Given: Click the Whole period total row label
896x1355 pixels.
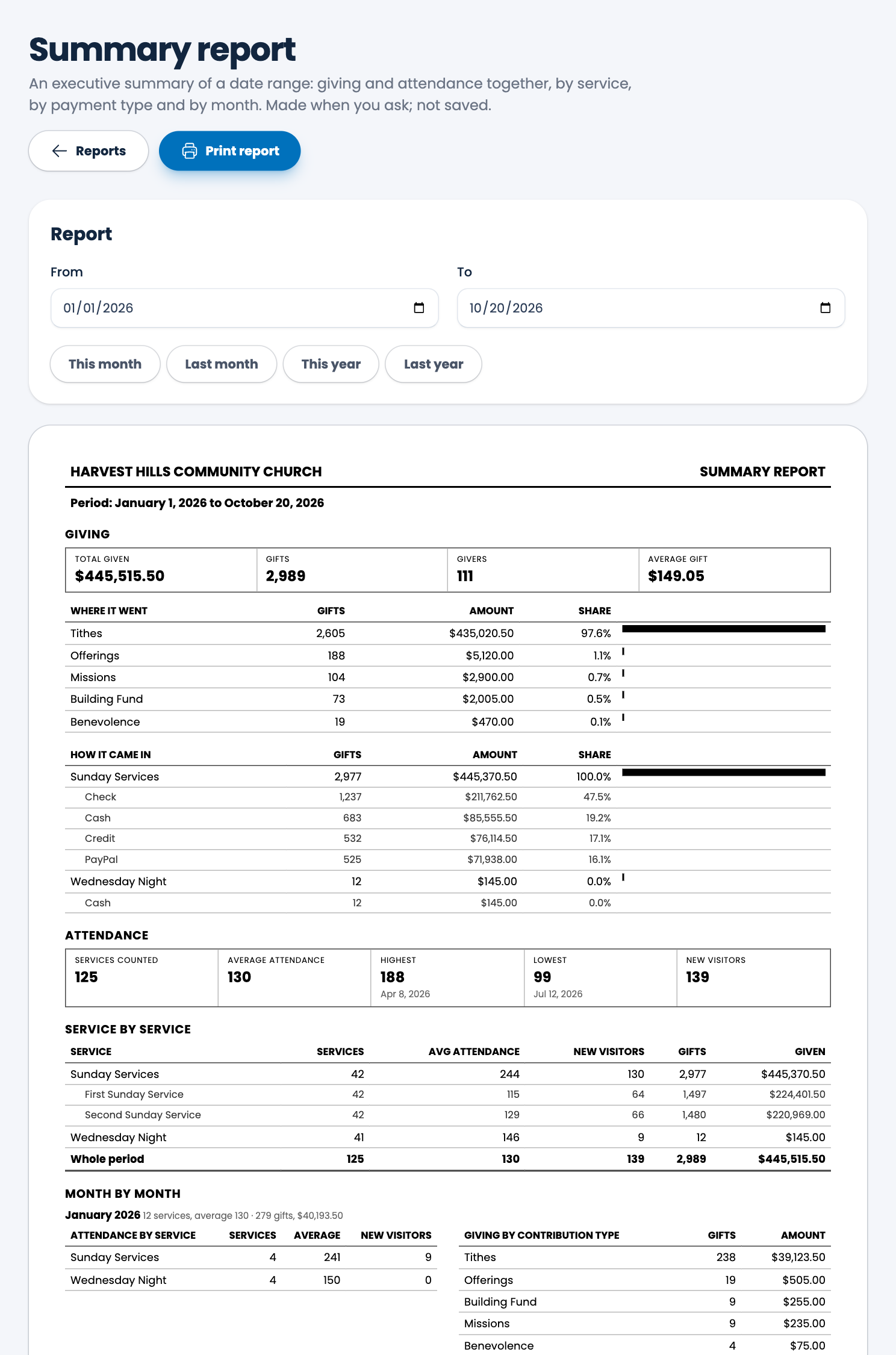Looking at the screenshot, I should pyautogui.click(x=107, y=1159).
